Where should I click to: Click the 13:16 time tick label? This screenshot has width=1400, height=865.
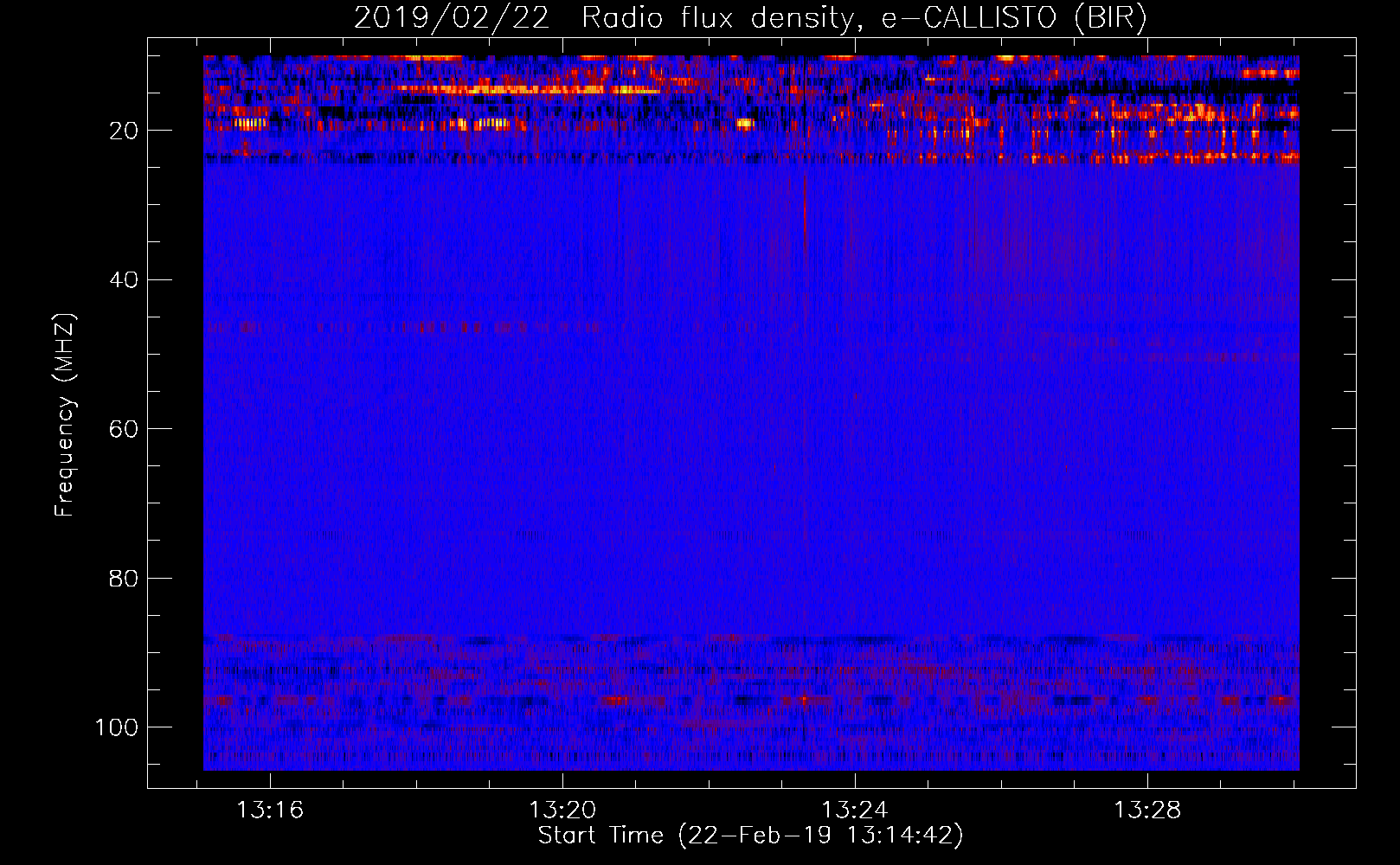coord(270,811)
